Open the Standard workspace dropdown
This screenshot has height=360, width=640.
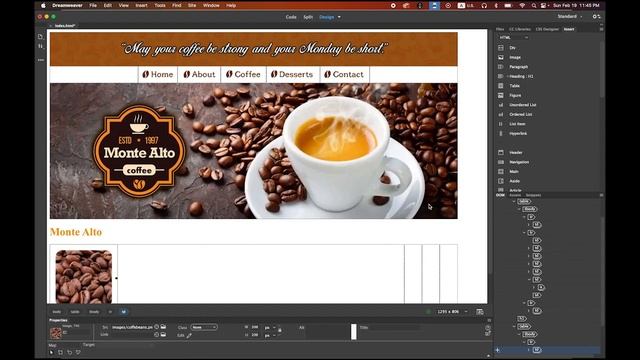(x=570, y=16)
